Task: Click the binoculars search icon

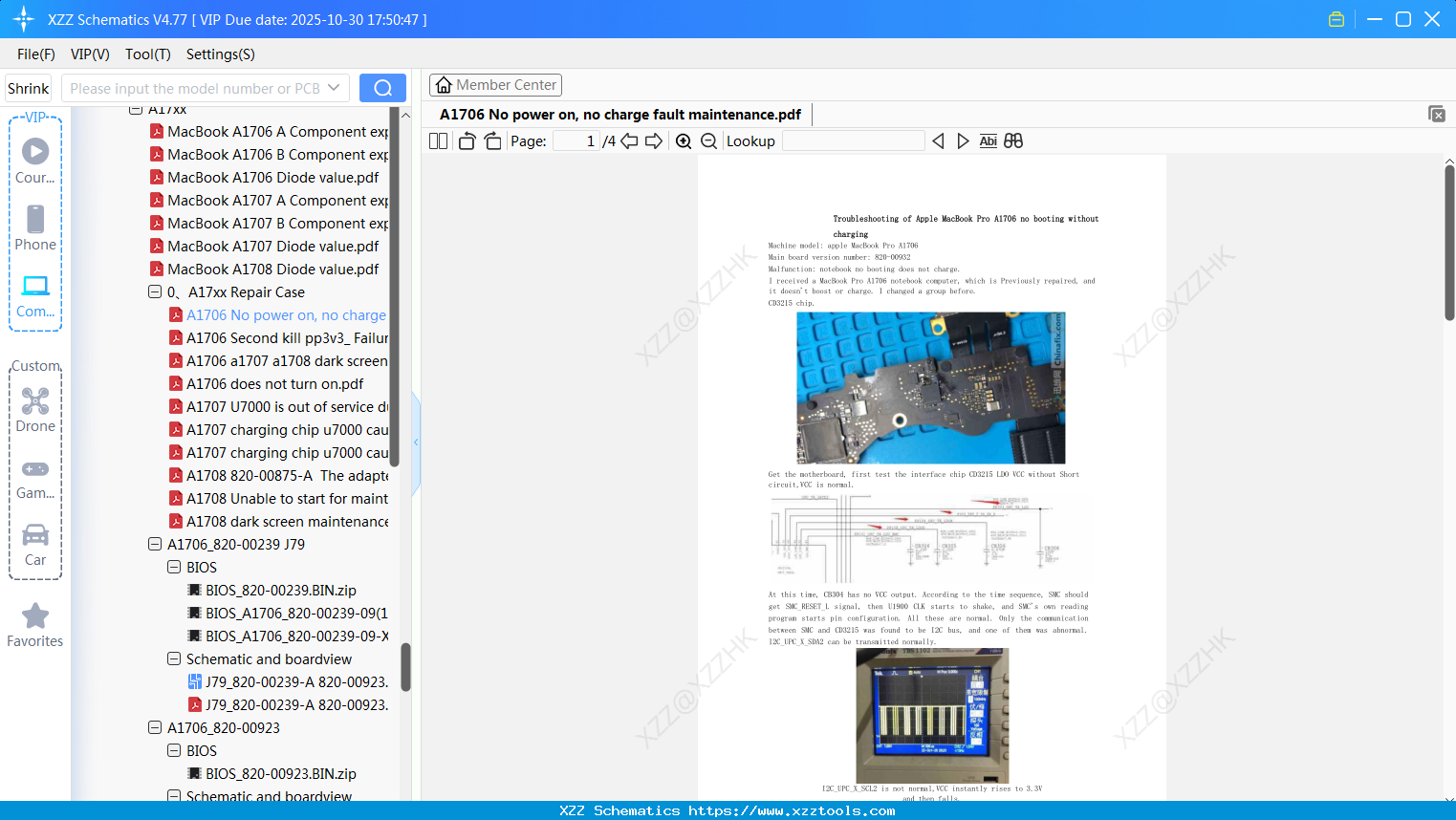Action: pos(1013,141)
